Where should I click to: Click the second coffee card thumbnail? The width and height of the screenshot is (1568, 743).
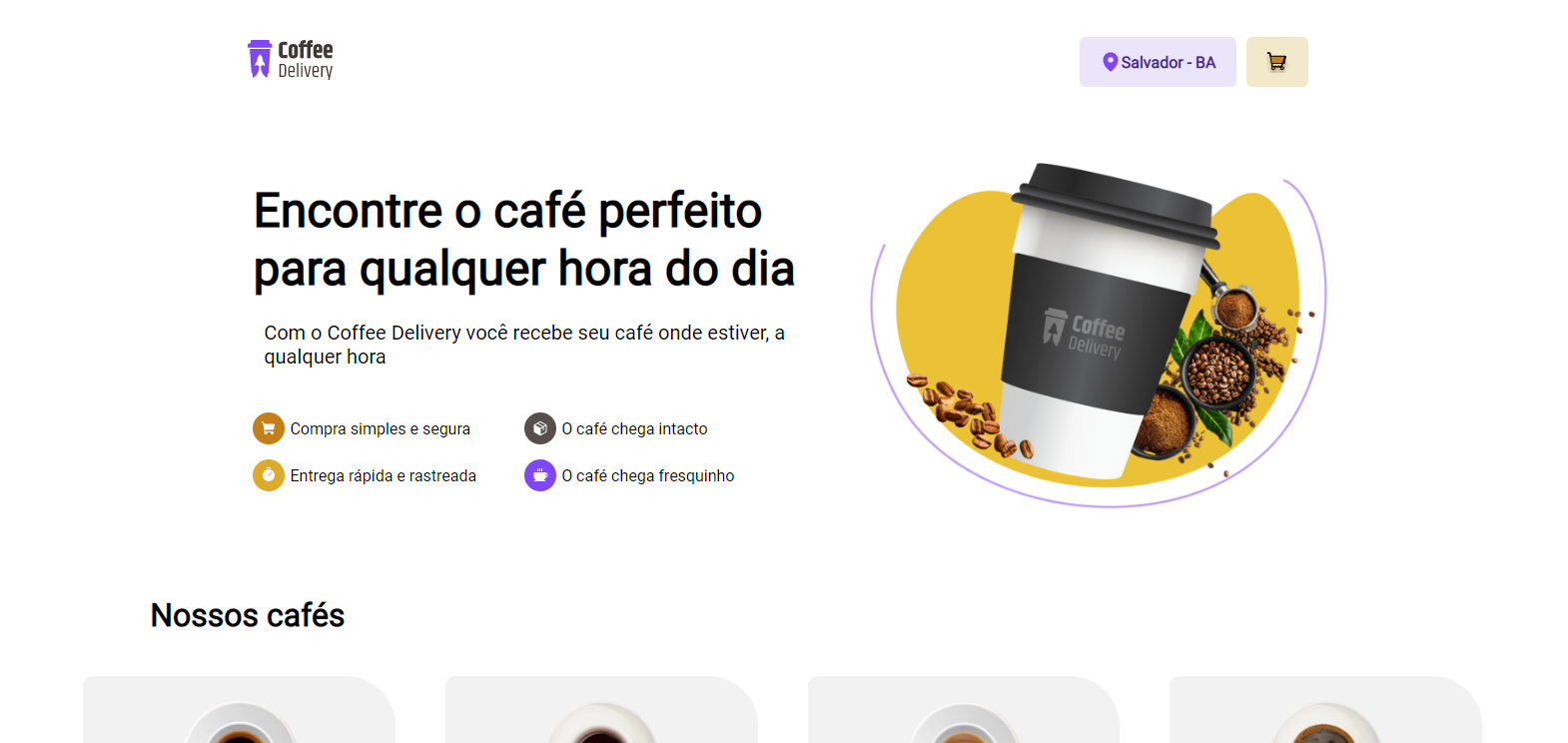(601, 723)
